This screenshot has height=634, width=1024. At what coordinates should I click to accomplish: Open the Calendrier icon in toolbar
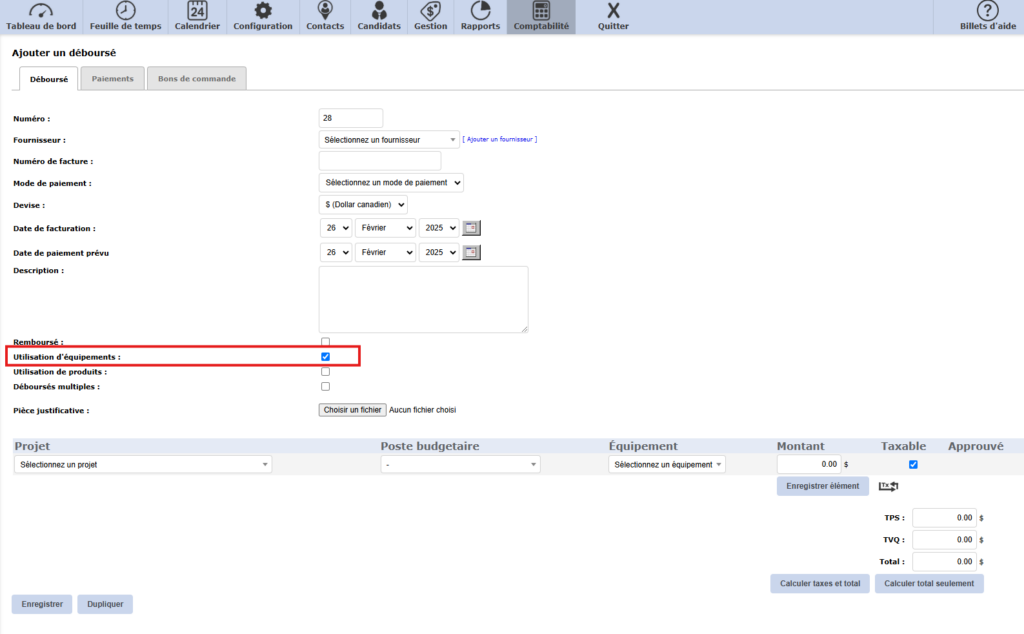click(197, 11)
